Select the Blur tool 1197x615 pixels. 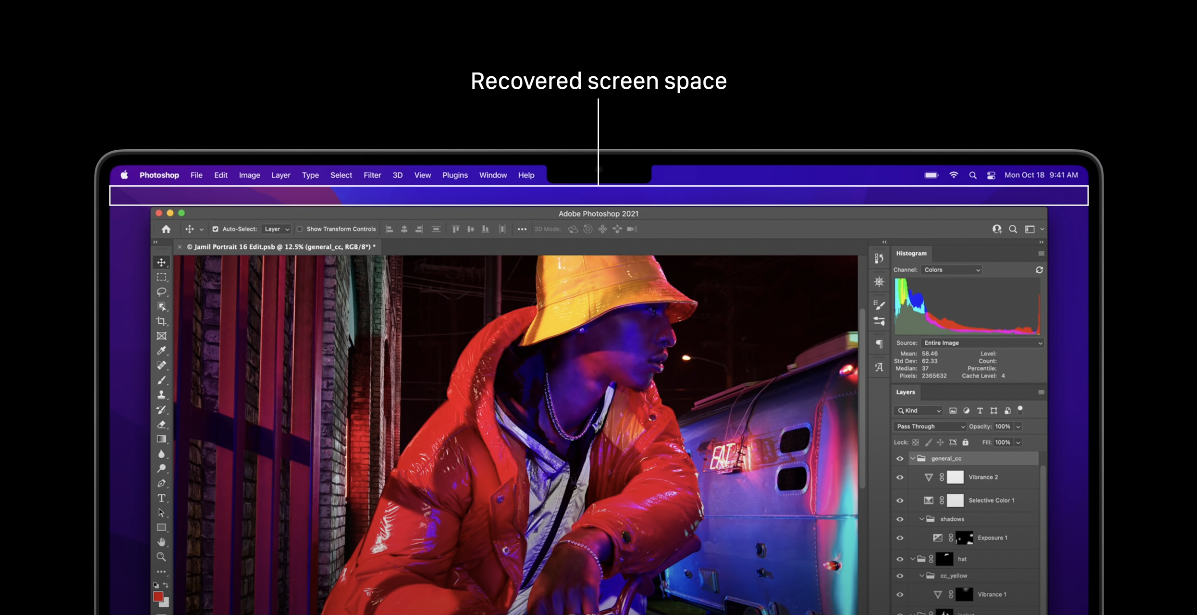pyautogui.click(x=161, y=453)
